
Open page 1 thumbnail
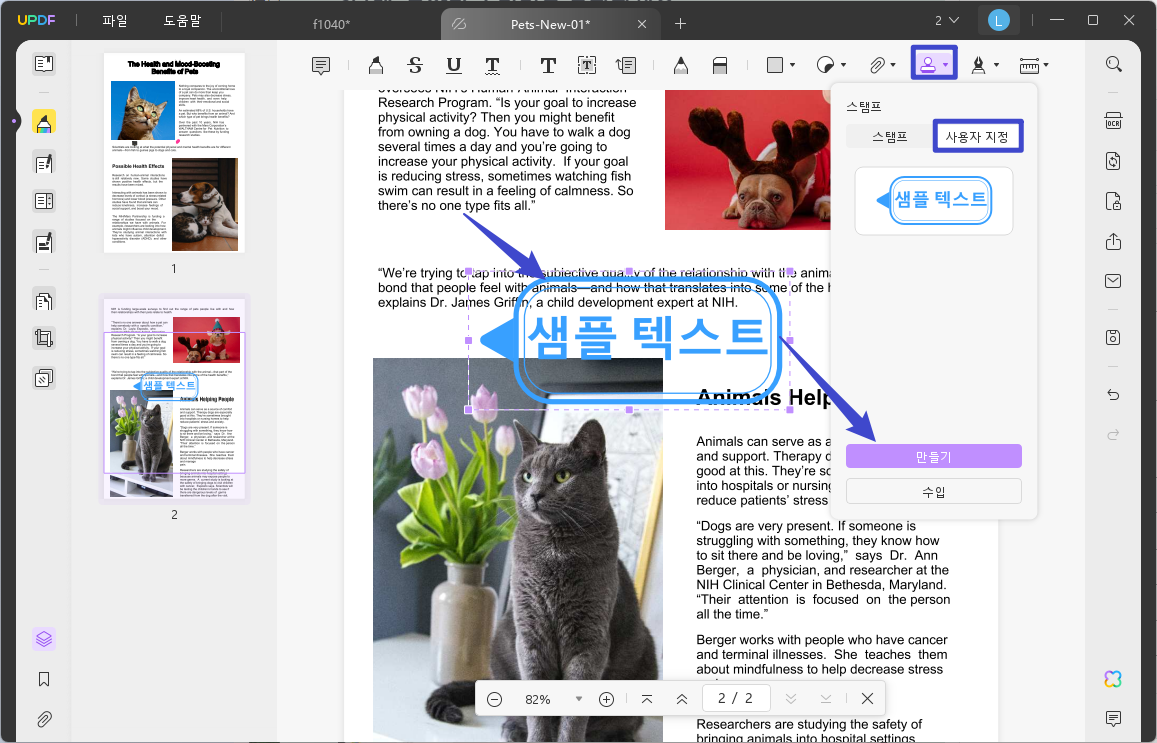[x=174, y=153]
